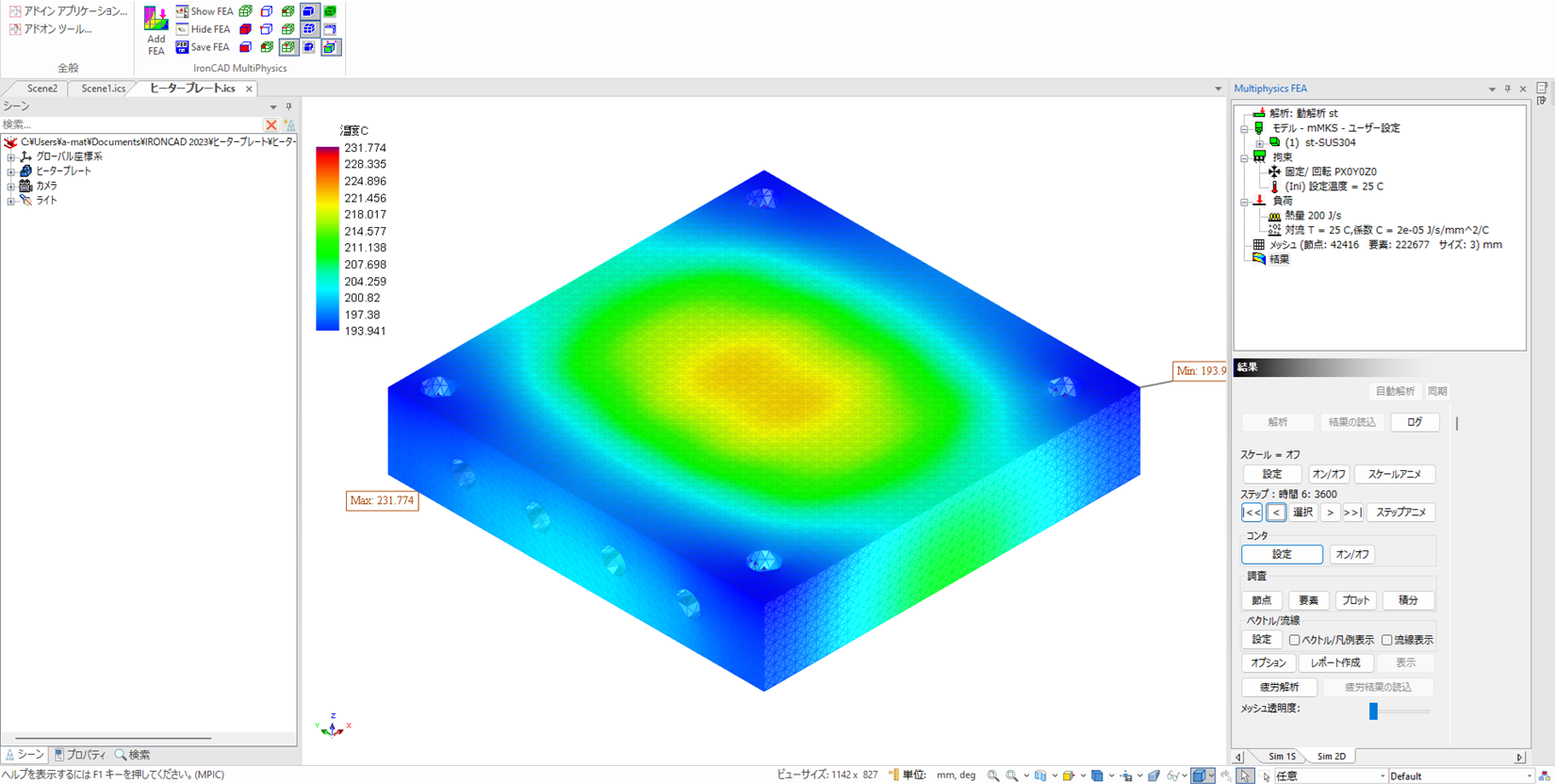Click the レポート作成 button
Viewport: 1555px width, 784px height.
[1335, 662]
